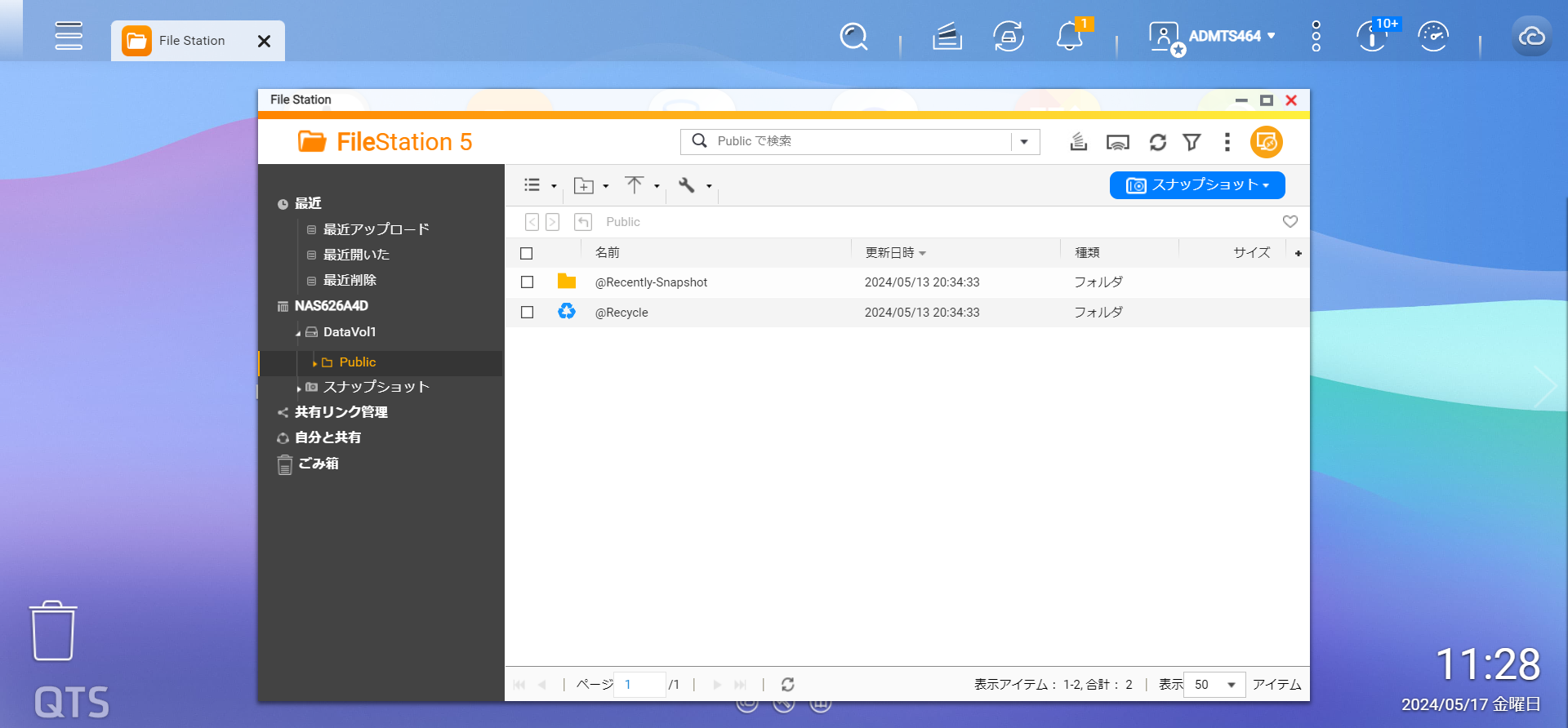Open the items-per-page 50 dropdown

[1214, 685]
